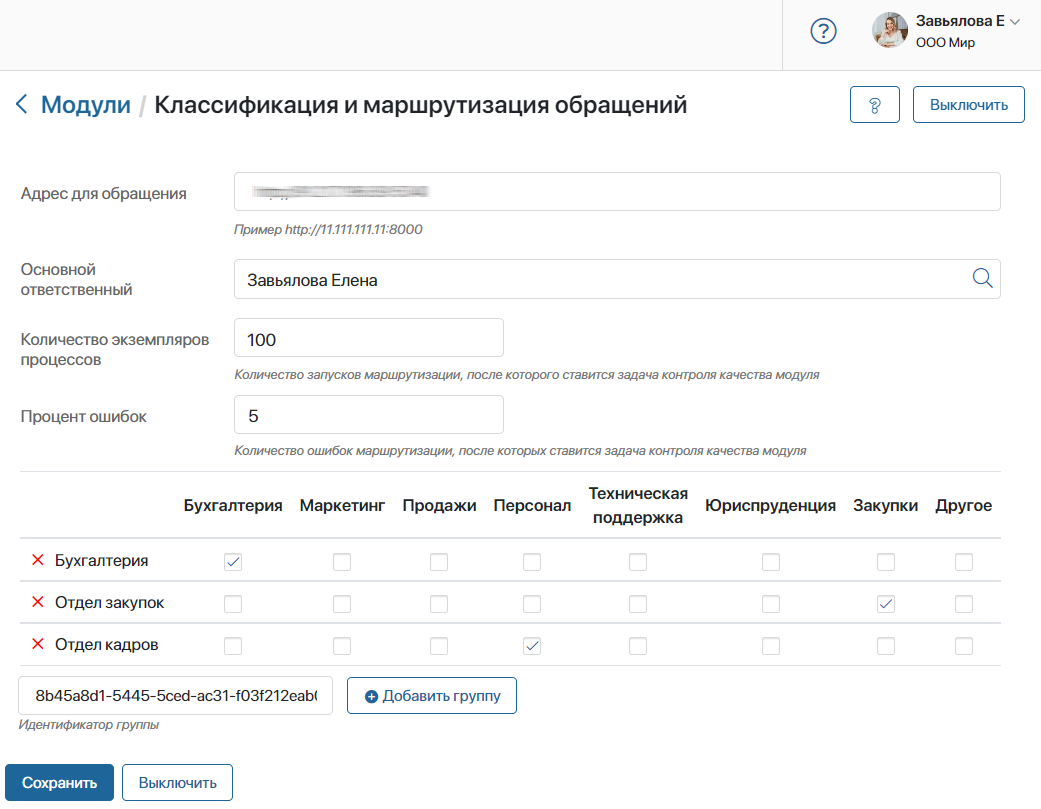Click the hint icon beside top Выключить button
The height and width of the screenshot is (809, 1041).
coord(874,104)
